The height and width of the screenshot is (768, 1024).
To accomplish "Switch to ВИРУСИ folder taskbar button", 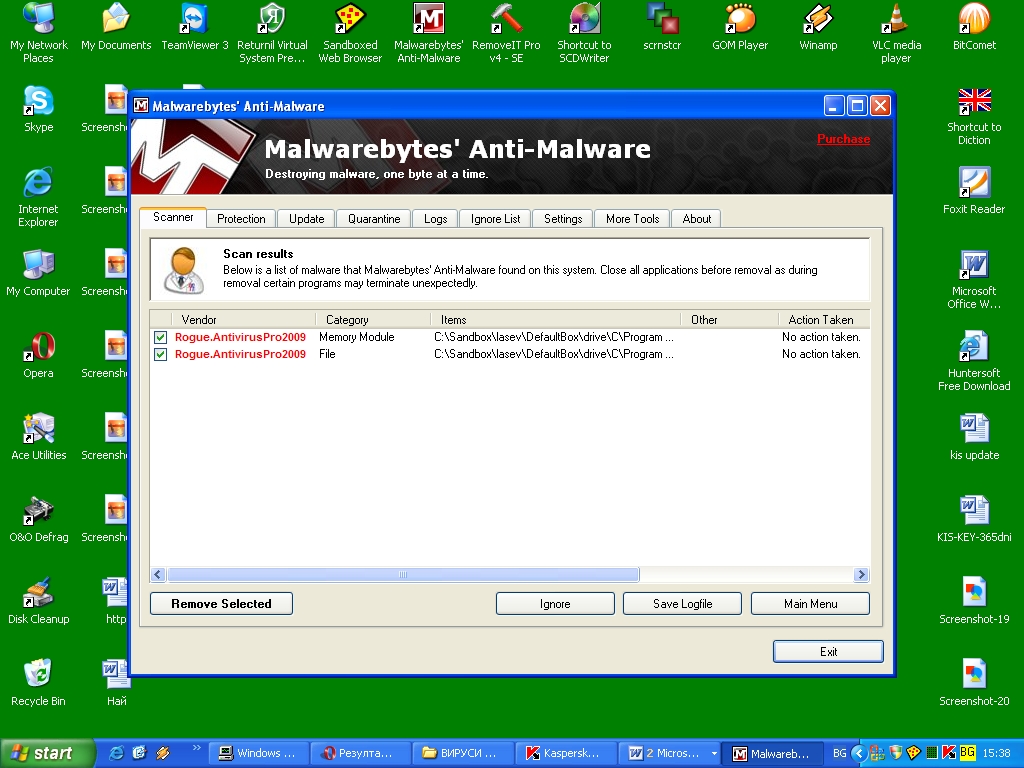I will coord(462,753).
